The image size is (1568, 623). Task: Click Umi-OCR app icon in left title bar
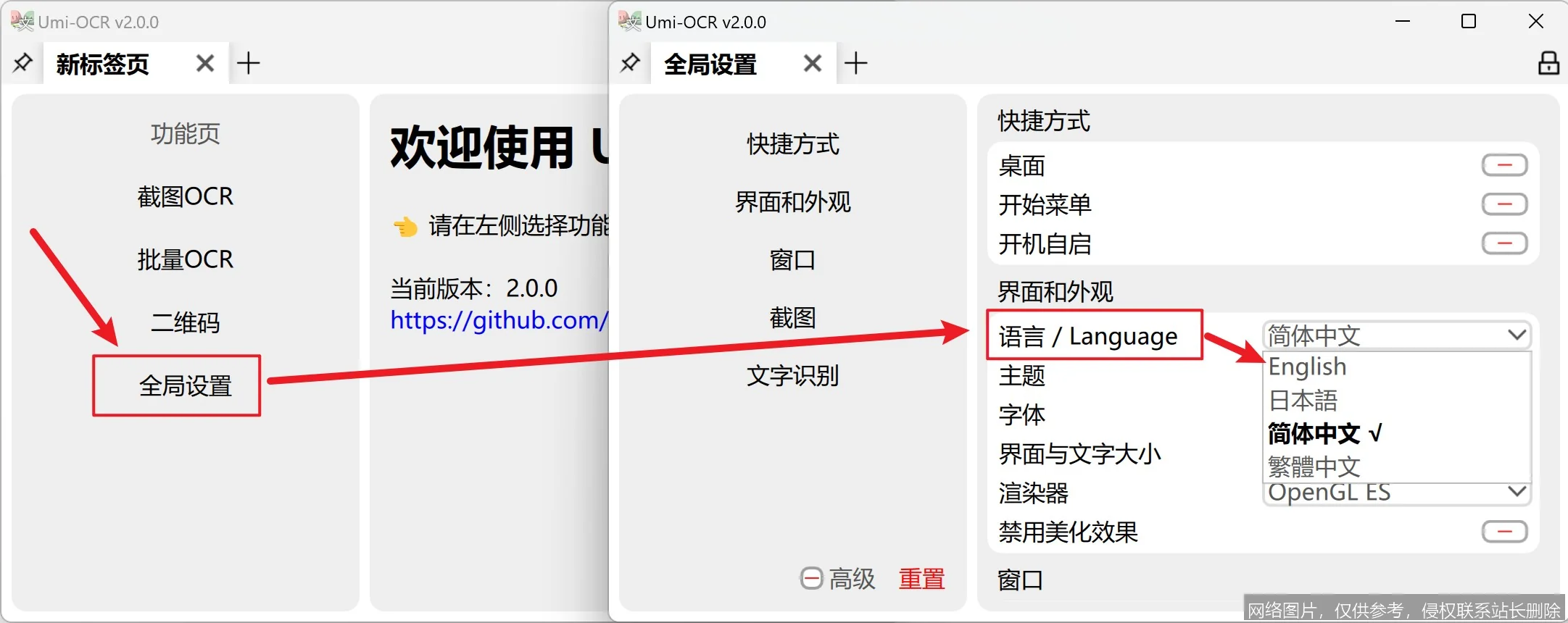pyautogui.click(x=22, y=22)
